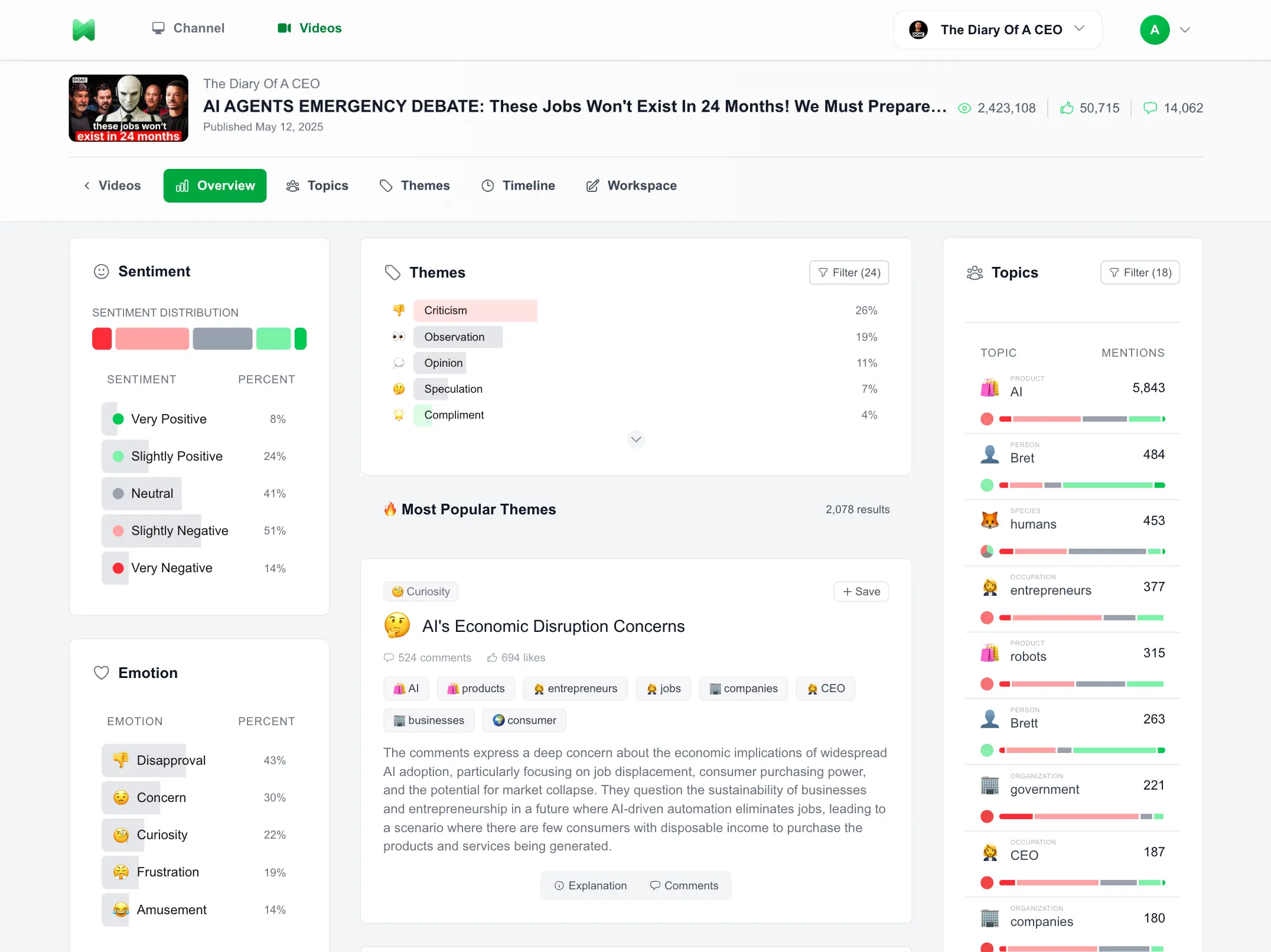The width and height of the screenshot is (1271, 952).
Task: Open The Diary Of A CEO channel dropdown
Action: pos(998,30)
